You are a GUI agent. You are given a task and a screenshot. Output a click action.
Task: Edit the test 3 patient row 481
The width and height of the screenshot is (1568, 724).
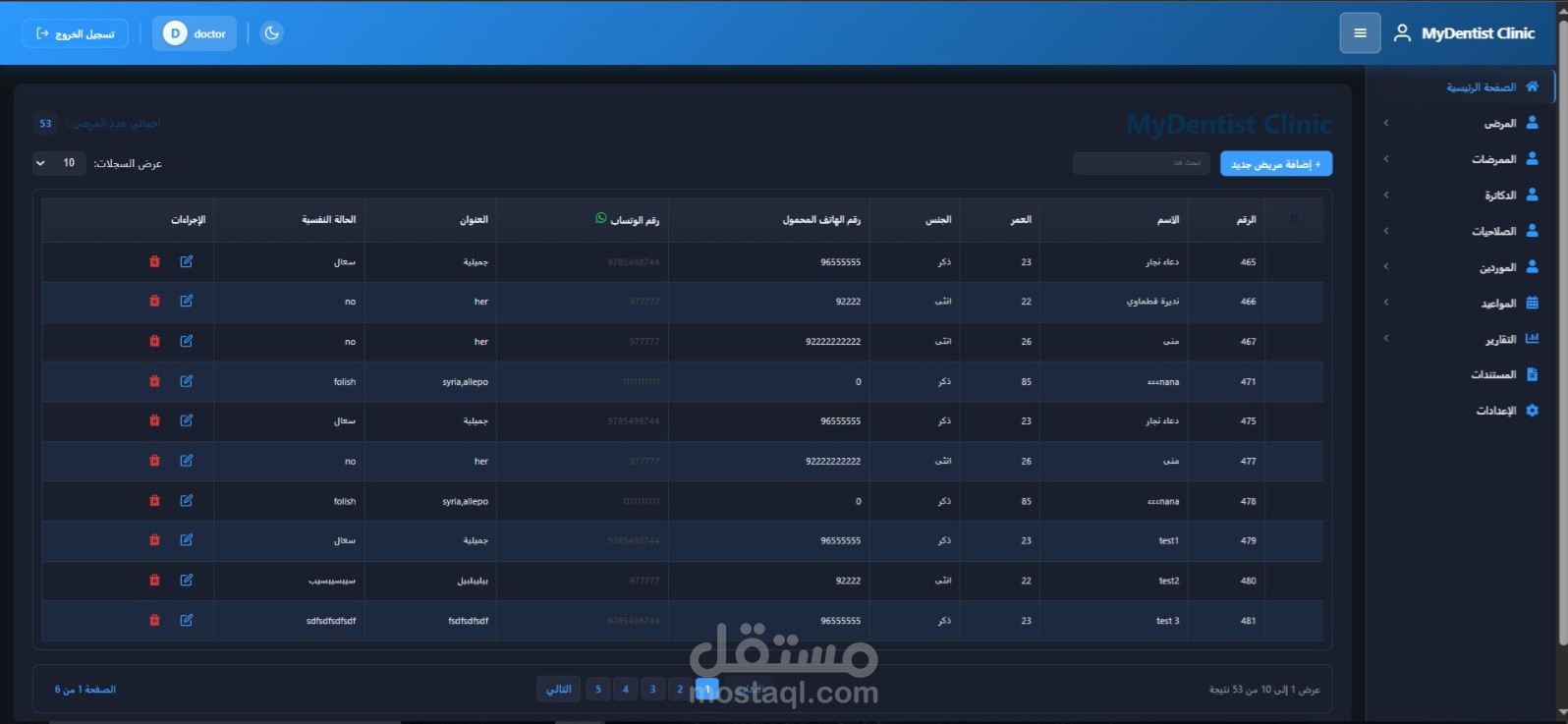[x=187, y=620]
